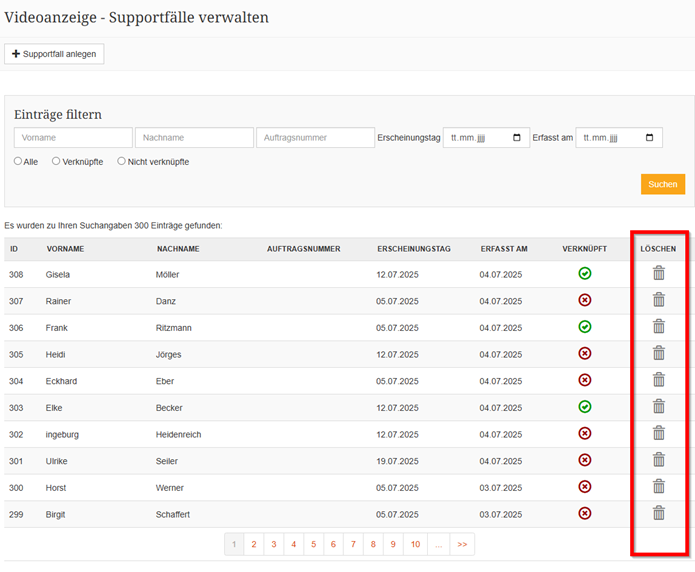Click the VORNAME column header
Viewport: 695px width, 572px height.
coord(65,249)
